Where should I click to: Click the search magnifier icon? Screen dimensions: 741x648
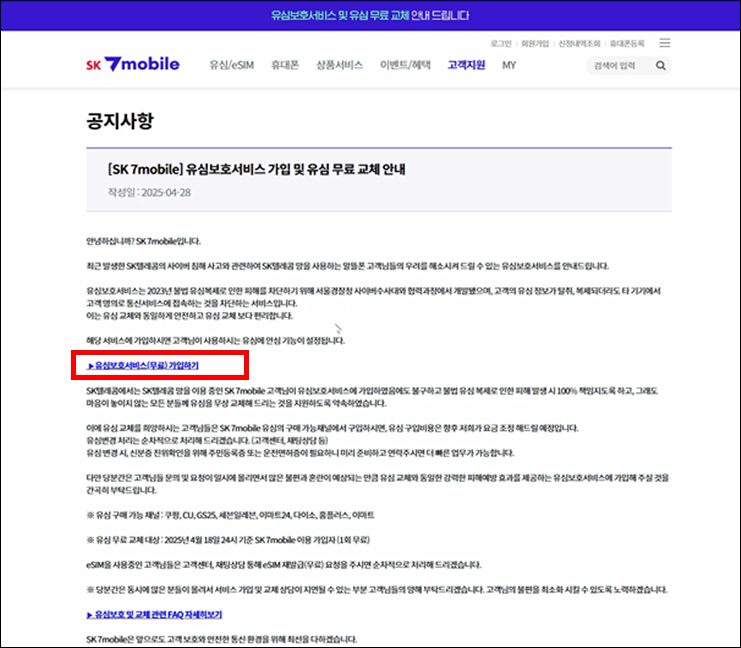661,66
